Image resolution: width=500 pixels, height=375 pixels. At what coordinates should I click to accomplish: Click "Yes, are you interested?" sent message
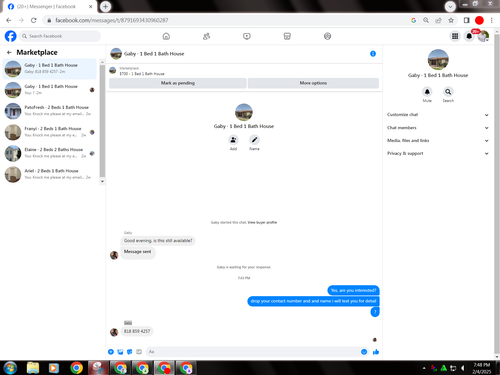[353, 290]
